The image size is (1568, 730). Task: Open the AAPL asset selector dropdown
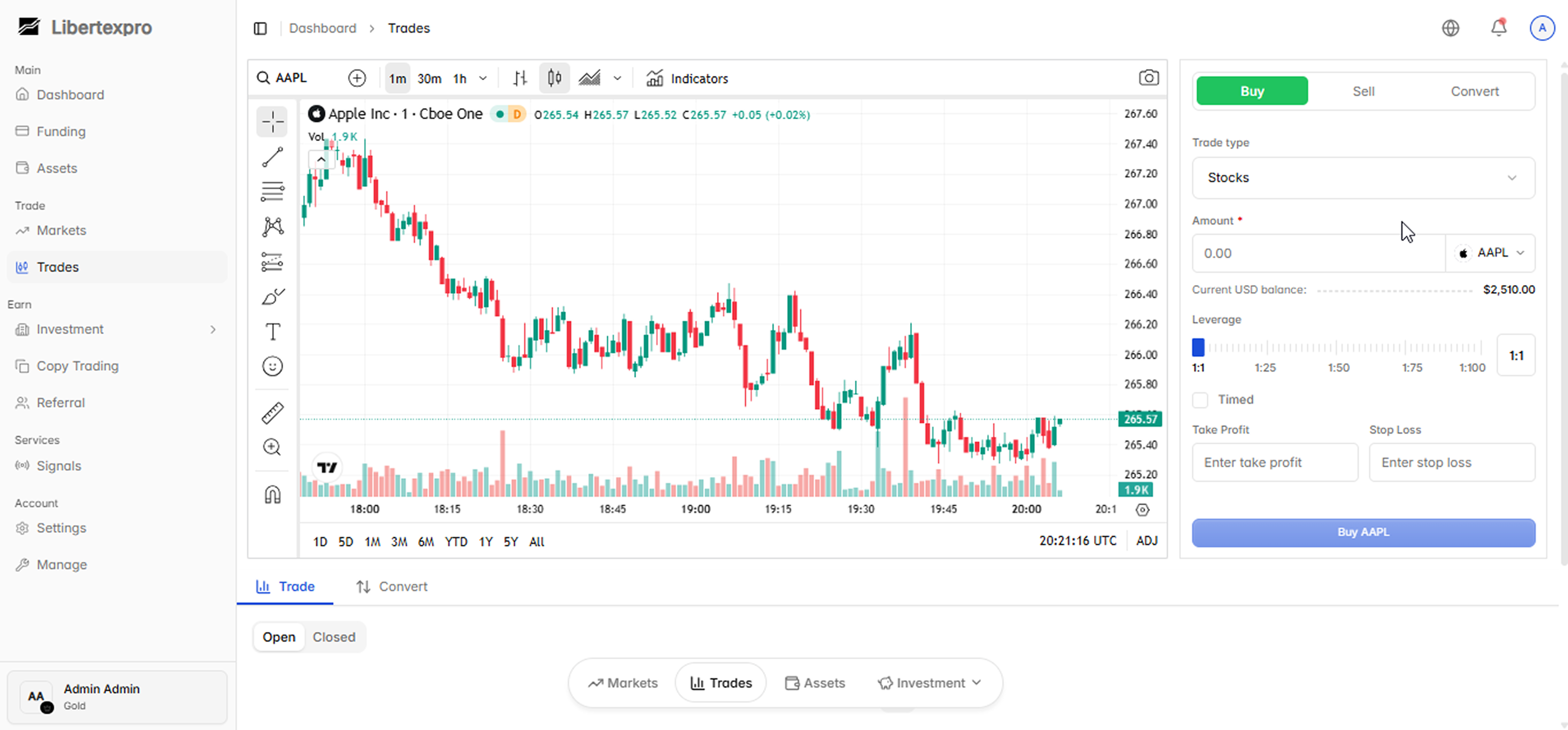1490,253
